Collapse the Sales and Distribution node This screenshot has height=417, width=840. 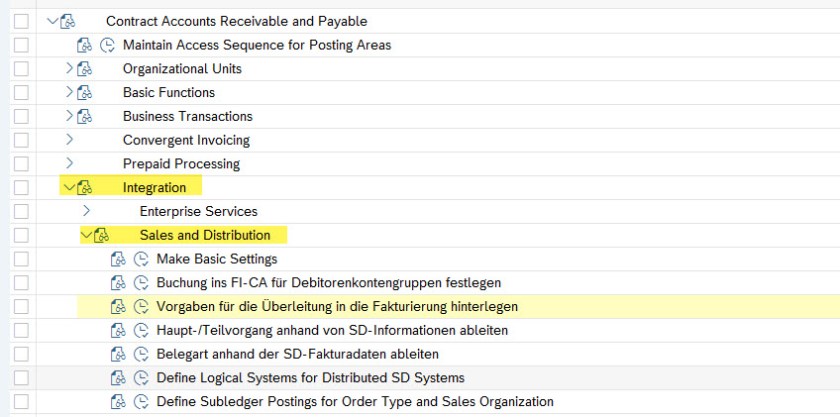click(85, 235)
